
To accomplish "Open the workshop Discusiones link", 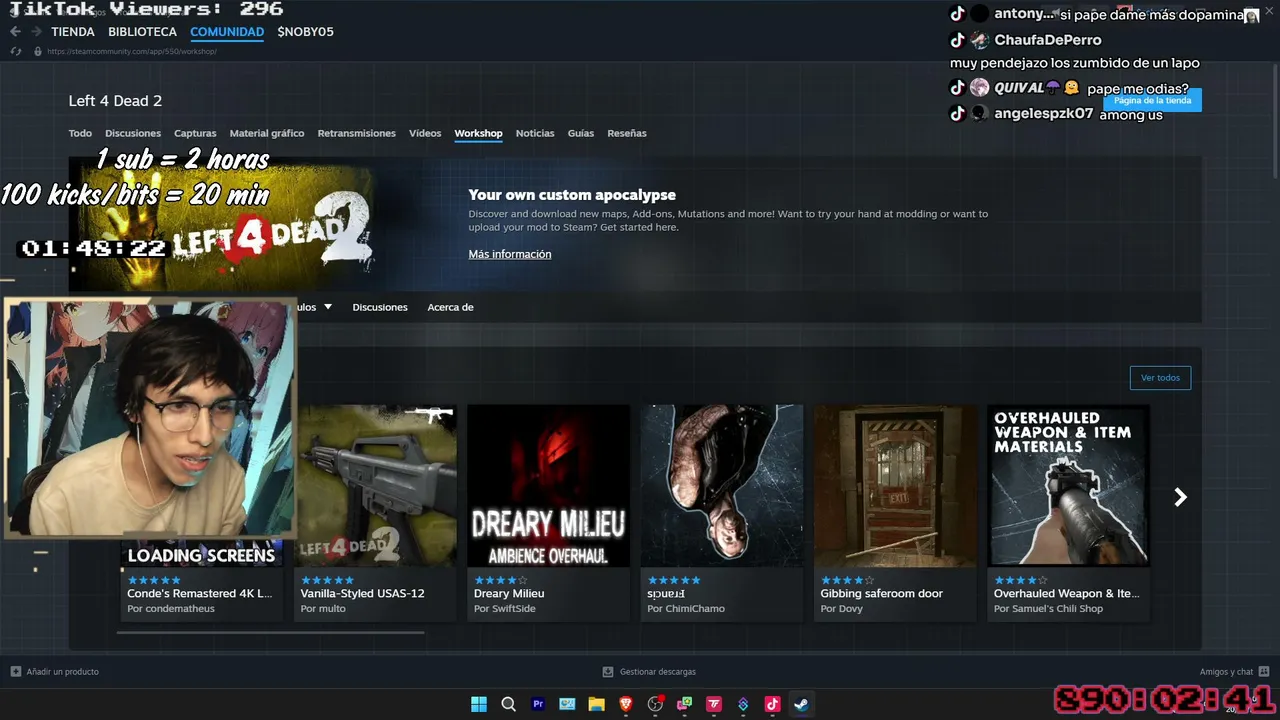I will click(x=380, y=307).
